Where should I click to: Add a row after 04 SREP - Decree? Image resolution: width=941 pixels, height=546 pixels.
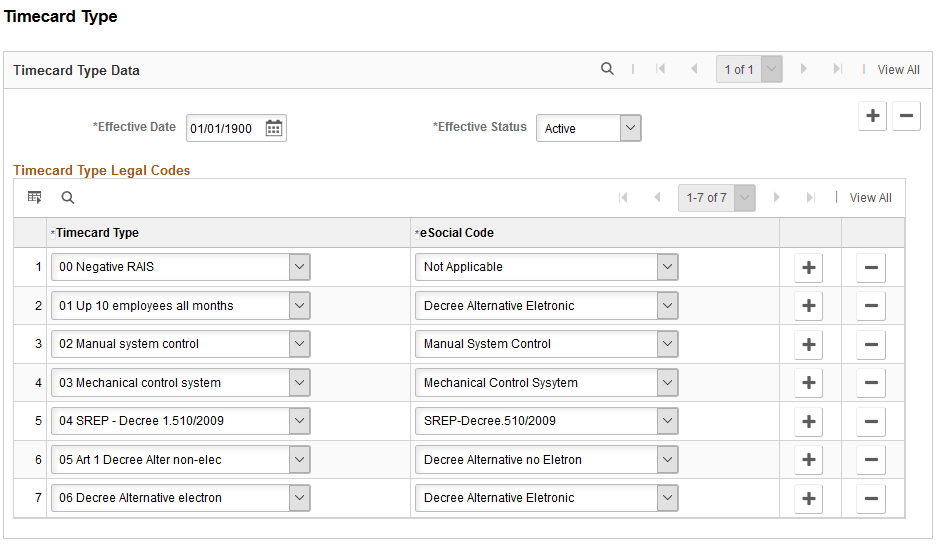(808, 421)
